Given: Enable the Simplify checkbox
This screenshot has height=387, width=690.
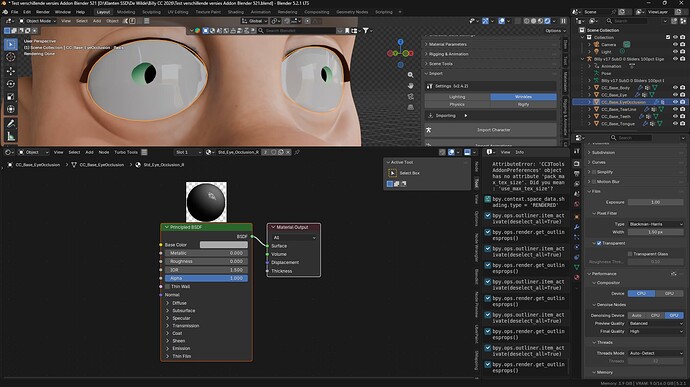Looking at the screenshot, I should [594, 172].
